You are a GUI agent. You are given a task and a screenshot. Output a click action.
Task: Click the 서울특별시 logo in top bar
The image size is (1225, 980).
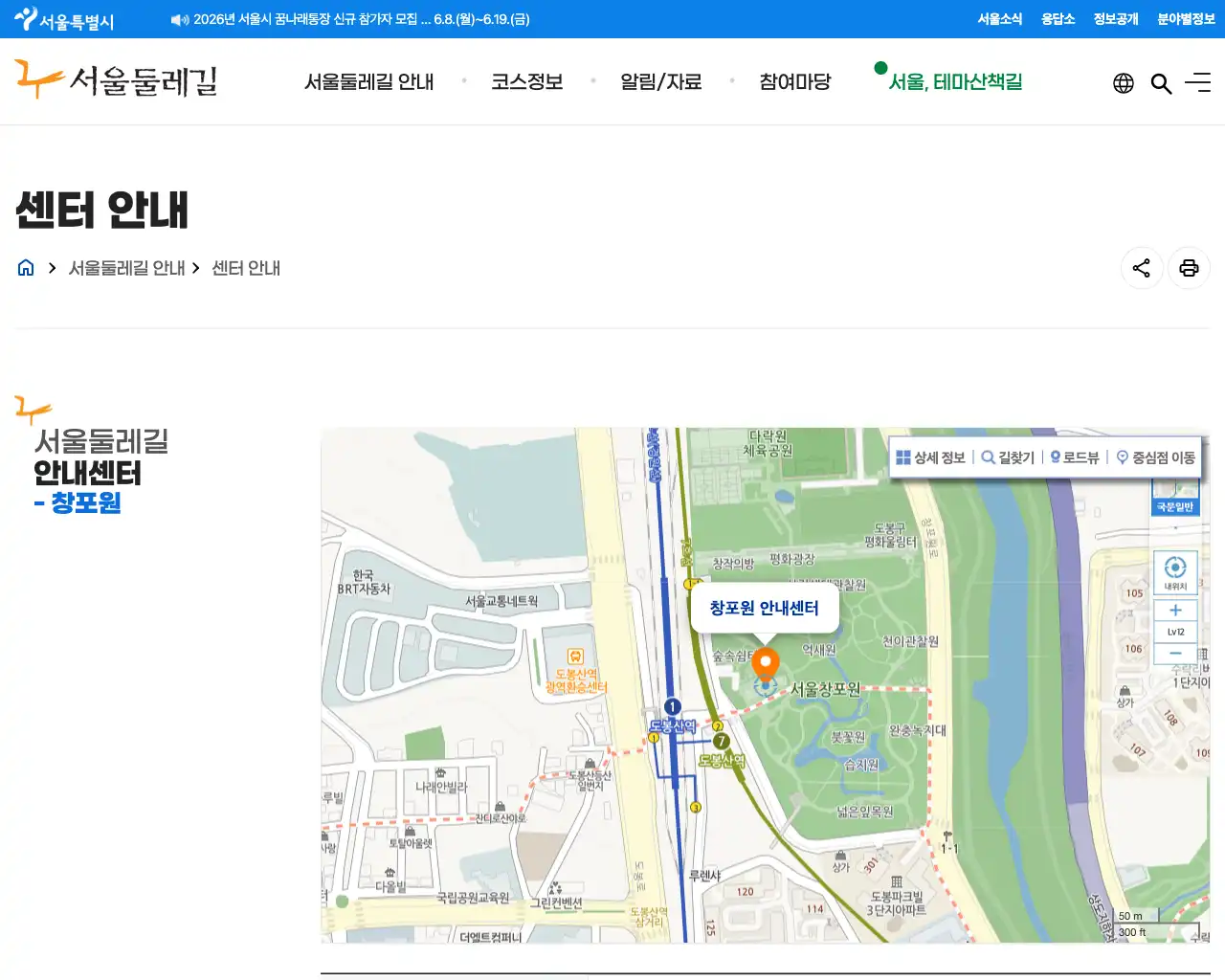pyautogui.click(x=64, y=19)
